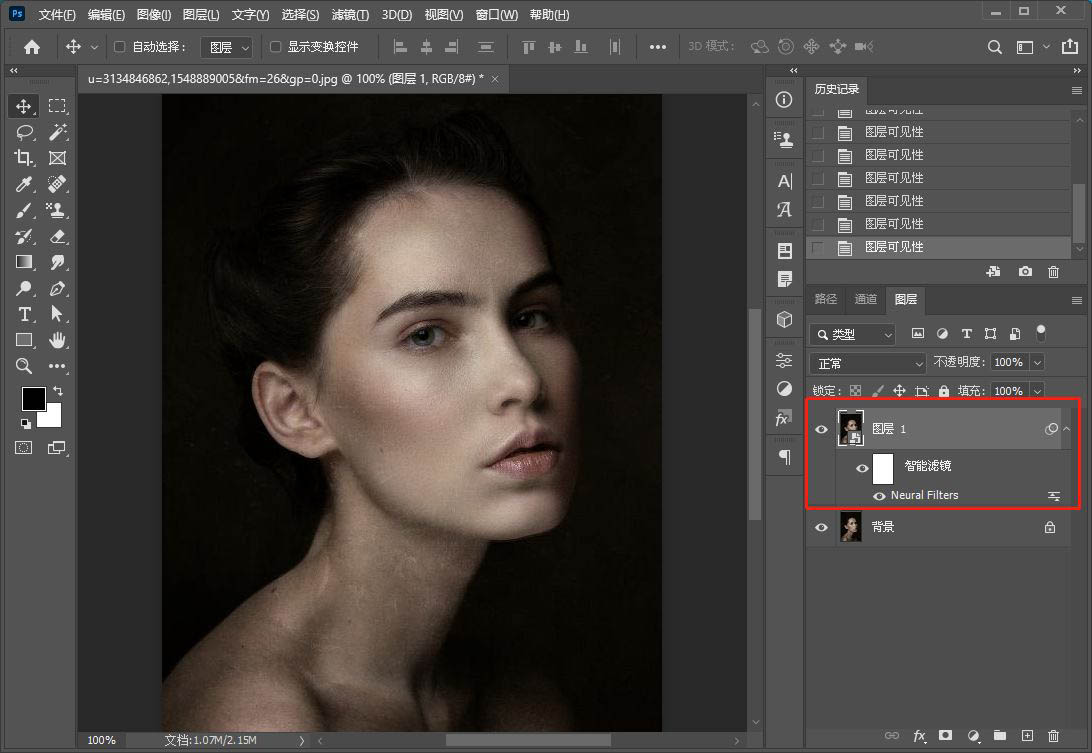Pick the Eyedropper tool
The height and width of the screenshot is (753, 1092).
pos(24,184)
